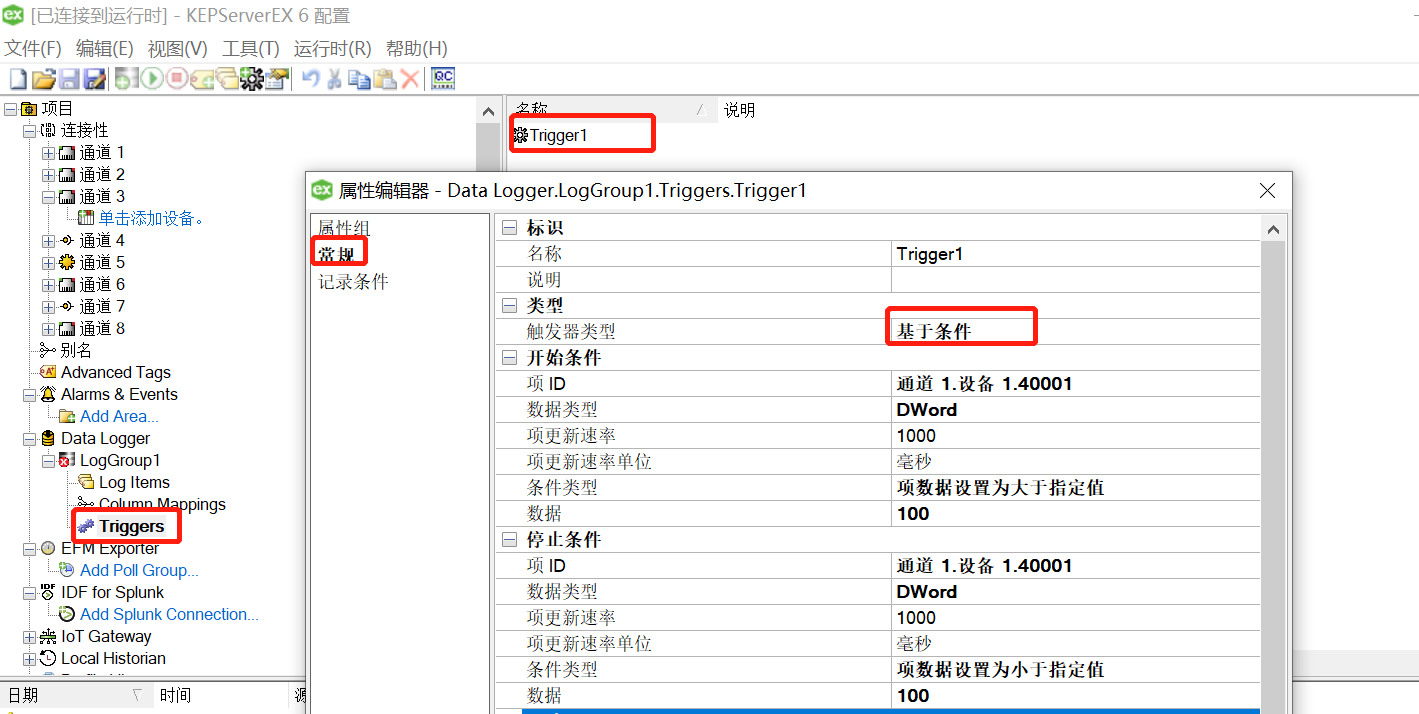The image size is (1419, 714).
Task: Collapse the 停止条件 property section
Action: pos(509,540)
